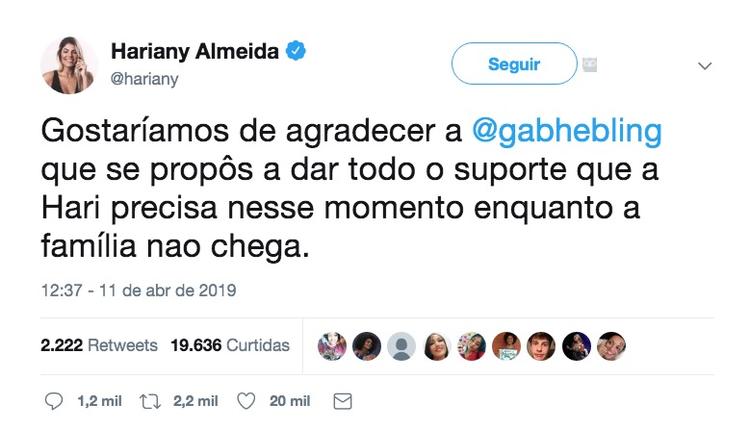Click the Hariany Almeida display name
Viewport: 750px width, 430px height.
coord(194,54)
